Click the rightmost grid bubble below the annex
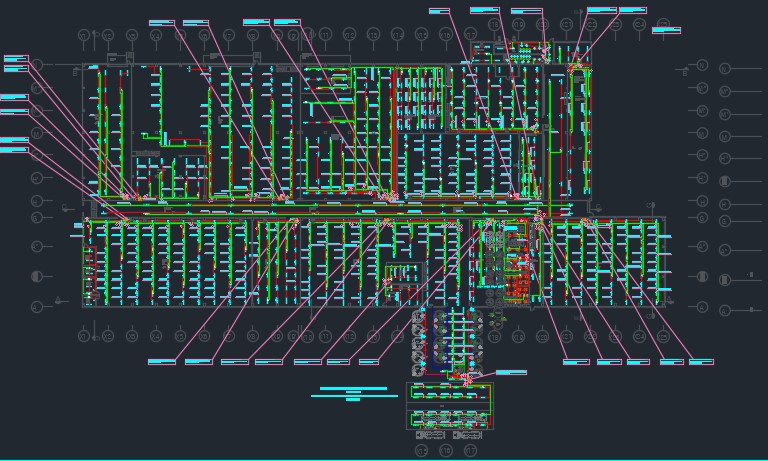This screenshot has width=768, height=461. pyautogui.click(x=472, y=451)
